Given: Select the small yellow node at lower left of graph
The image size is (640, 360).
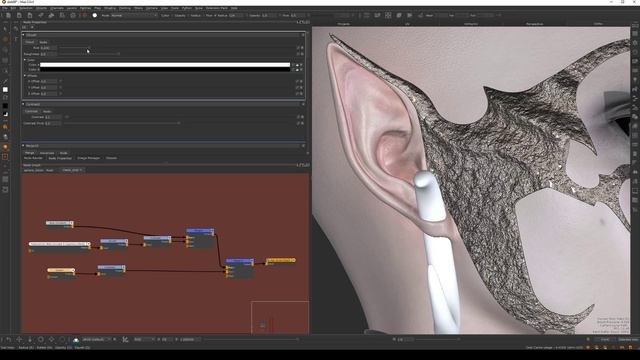Looking at the screenshot, I should point(61,273).
